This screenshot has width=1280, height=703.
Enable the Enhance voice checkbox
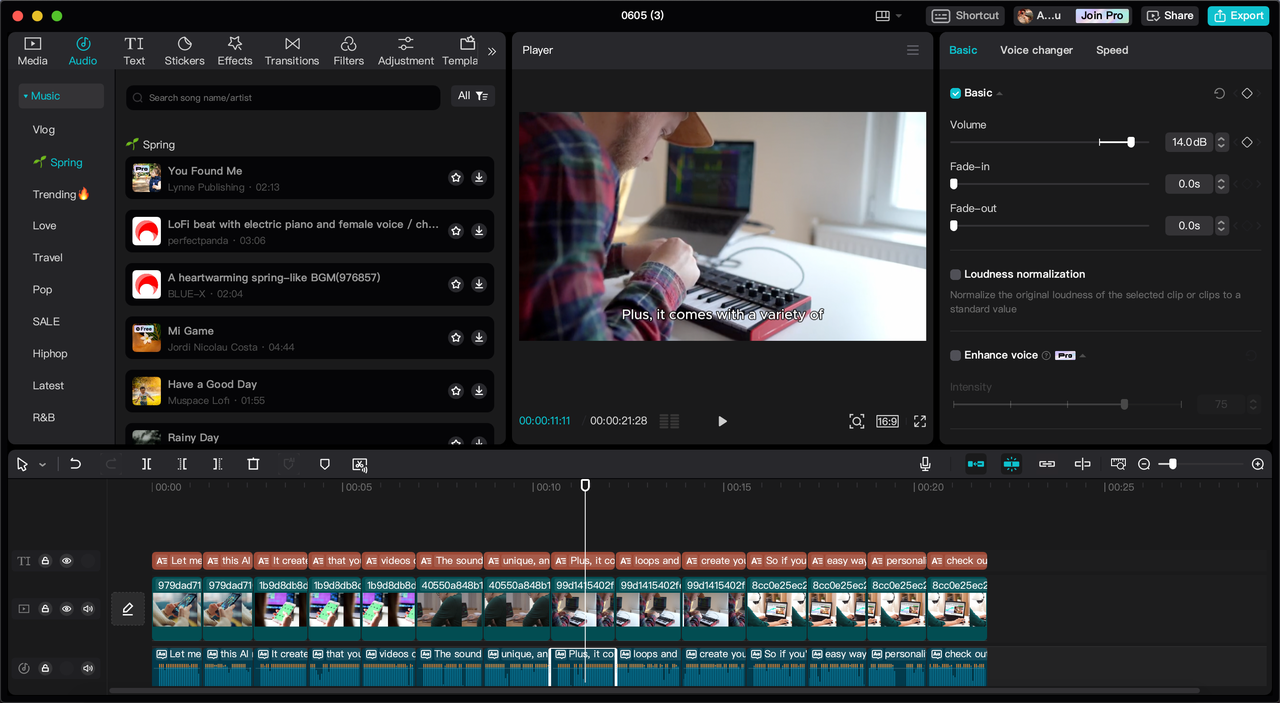pyautogui.click(x=955, y=355)
